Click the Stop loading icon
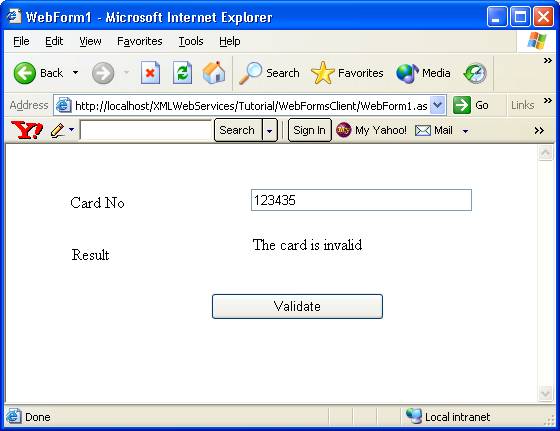Image resolution: width=560 pixels, height=431 pixels. click(150, 73)
